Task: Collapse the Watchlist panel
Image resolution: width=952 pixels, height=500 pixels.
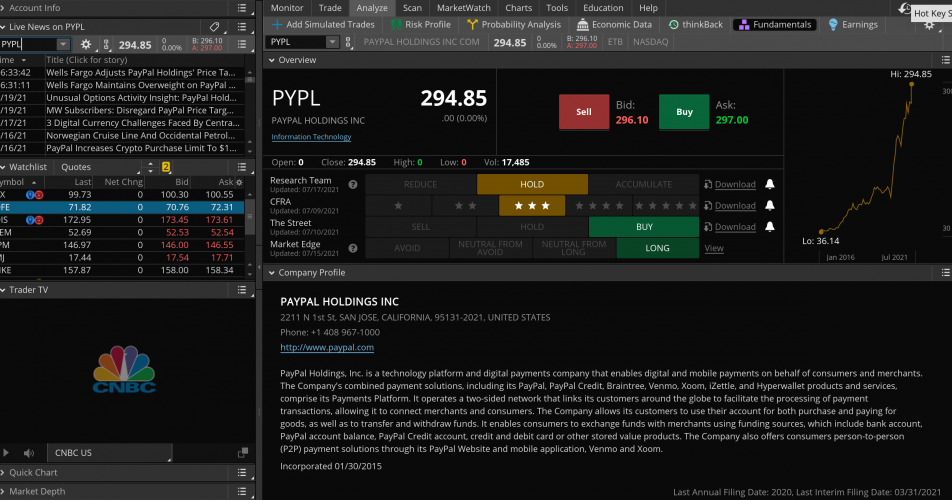Action: (3, 167)
